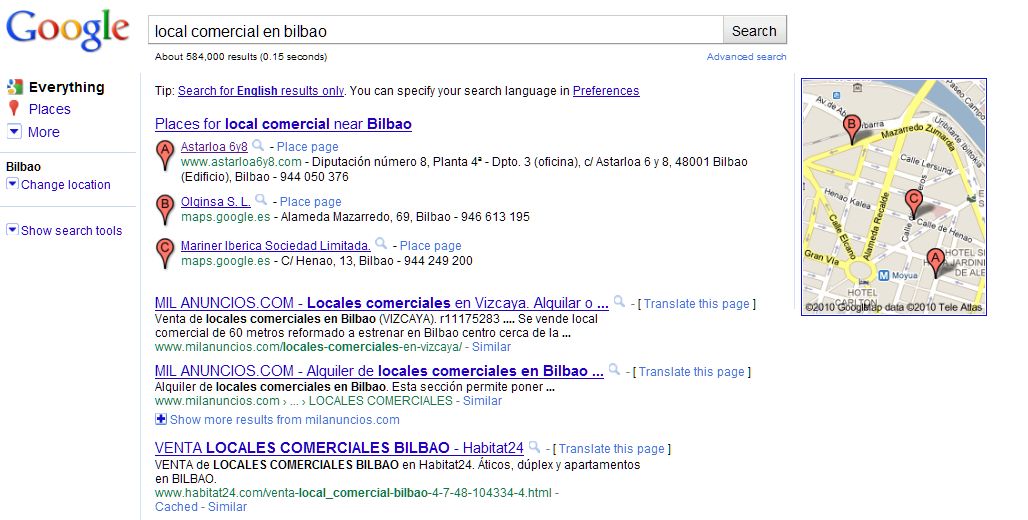The width and height of the screenshot is (1028, 520).
Task: Expand the Show search tools arrow
Action: tap(12, 230)
